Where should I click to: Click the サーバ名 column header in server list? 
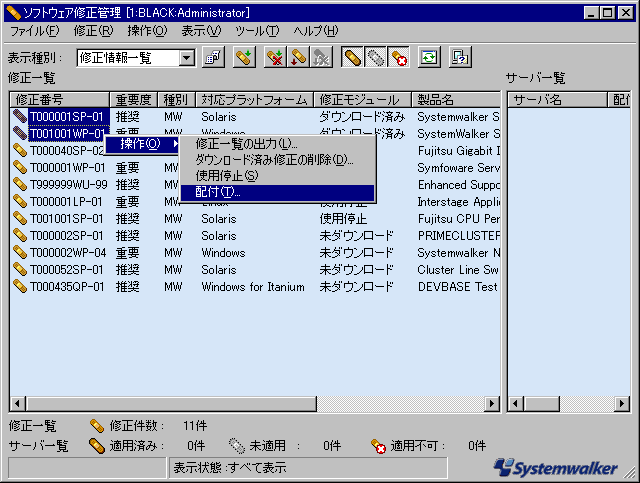pos(557,99)
